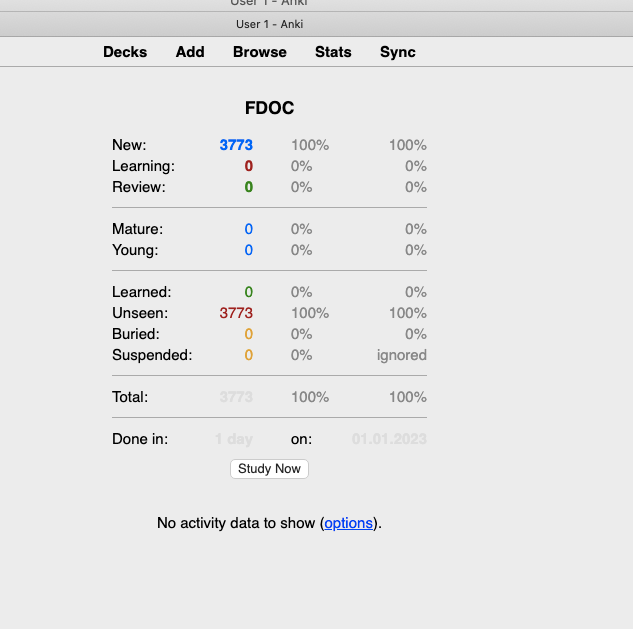Open the Decks screen
Viewport: 633px width, 629px height.
(125, 52)
